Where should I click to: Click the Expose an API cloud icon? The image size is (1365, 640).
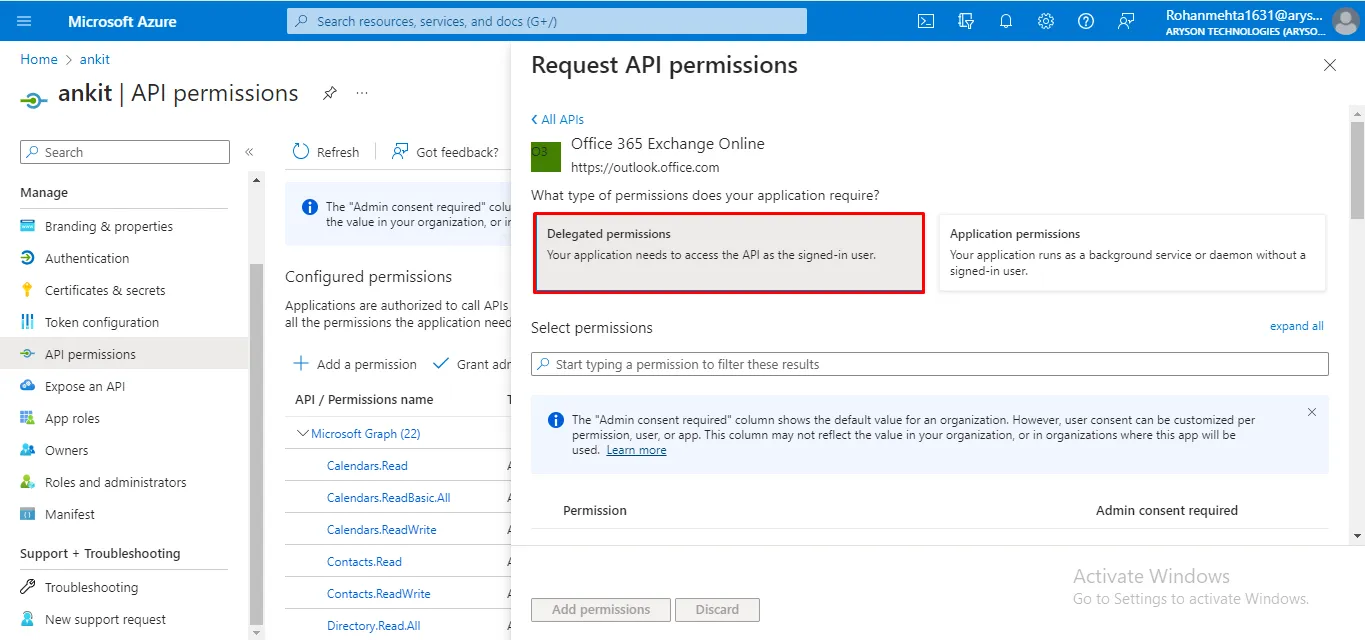point(28,386)
